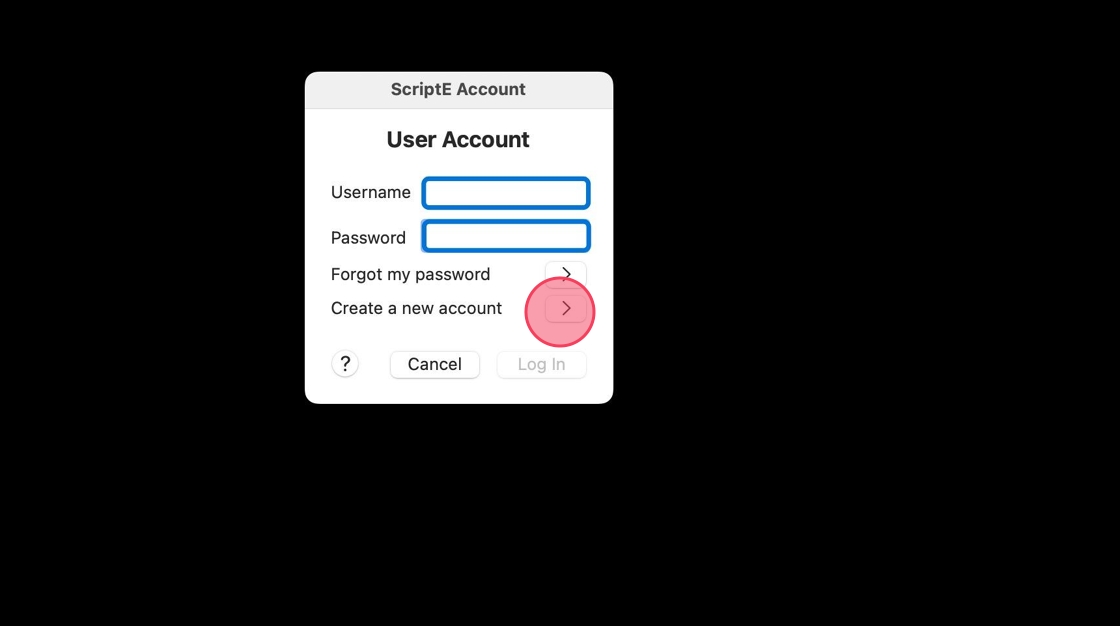Screen dimensions: 1120x626
Task: Click the chevron beside Forgot my password
Action: coord(566,274)
